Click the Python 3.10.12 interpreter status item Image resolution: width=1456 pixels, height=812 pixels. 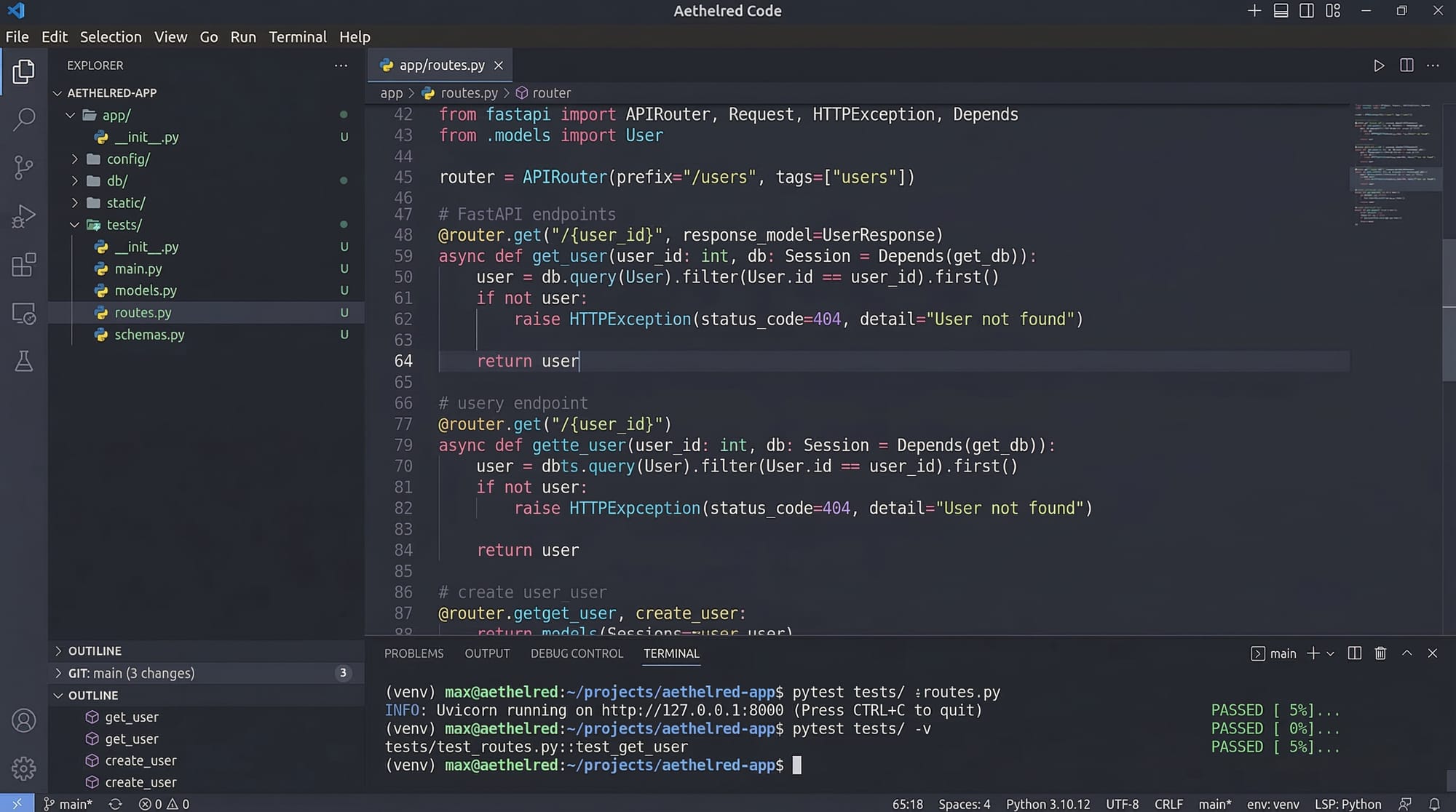1048,804
